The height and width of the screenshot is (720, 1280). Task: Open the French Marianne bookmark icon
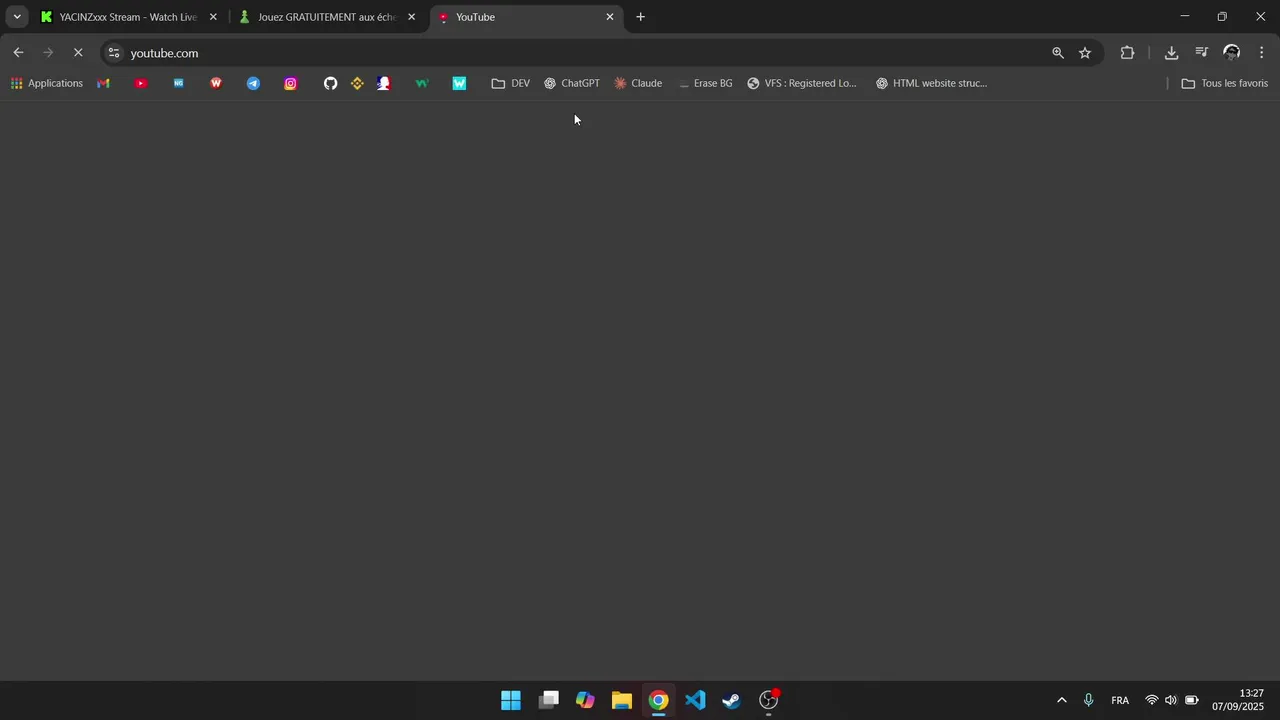384,83
